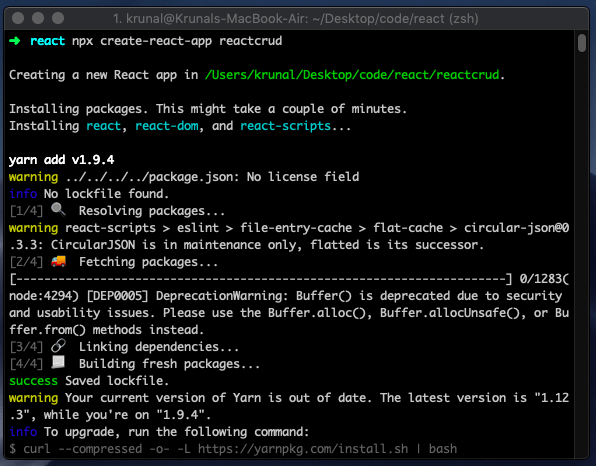Click the fetching progress bar line
This screenshot has width=596, height=466.
[x=261, y=279]
